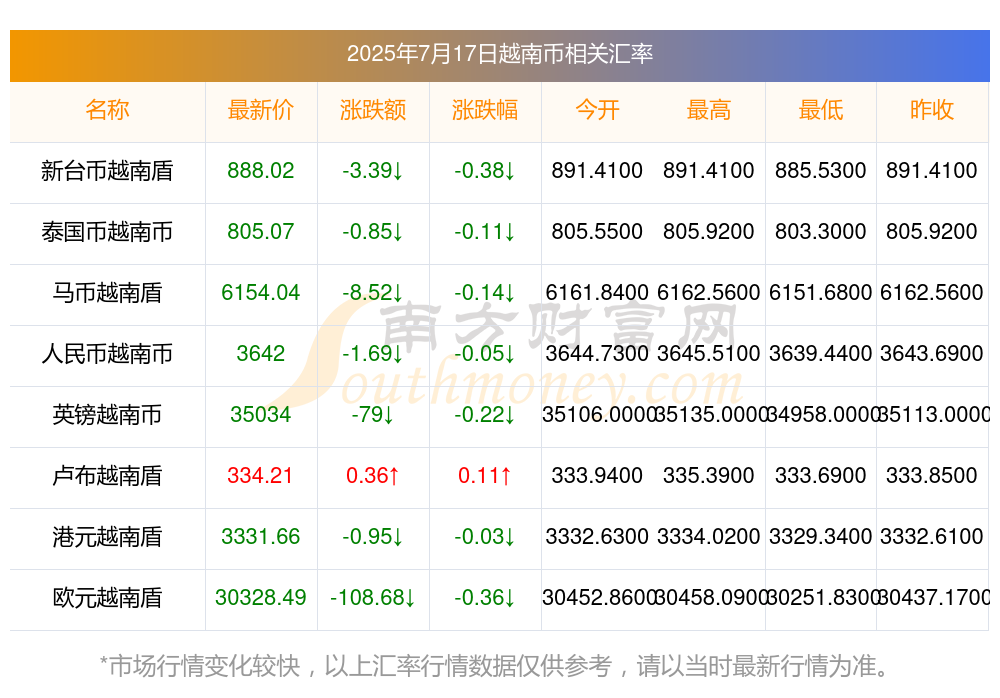Image resolution: width=1000 pixels, height=698 pixels.
Task: Select the high value 3334.0200
Action: point(709,536)
